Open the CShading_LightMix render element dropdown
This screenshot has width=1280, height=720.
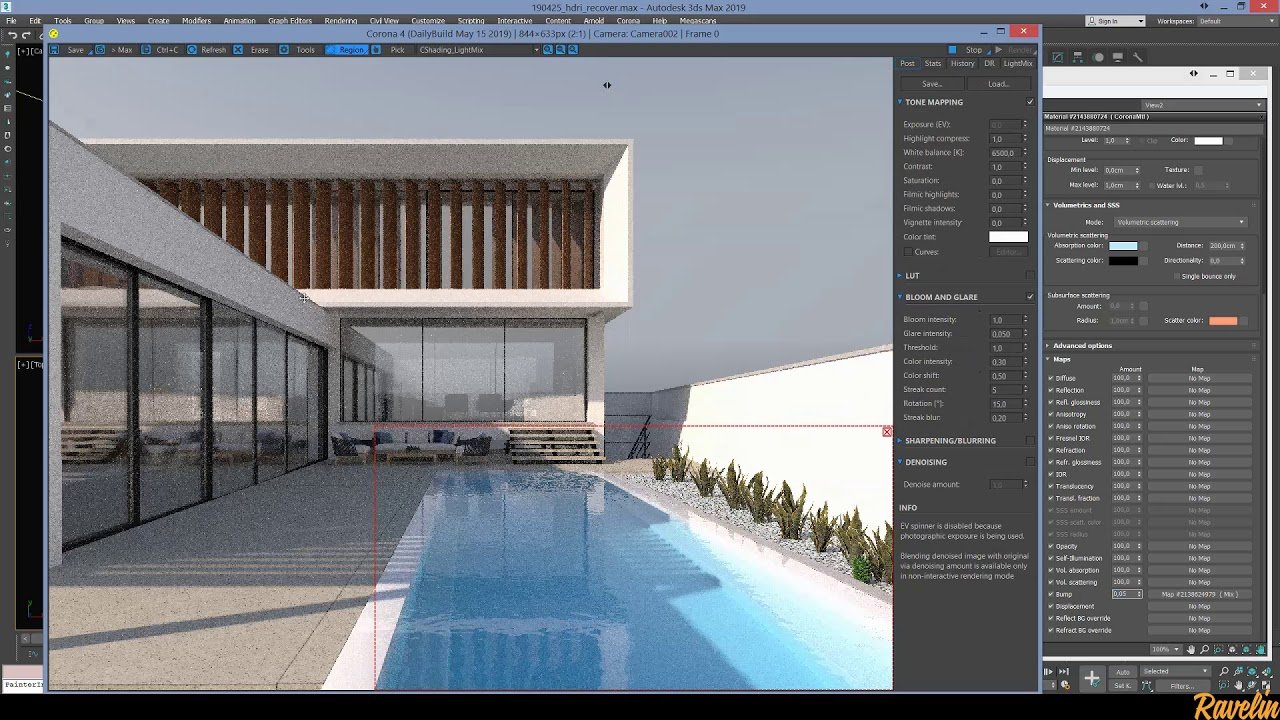coord(478,50)
